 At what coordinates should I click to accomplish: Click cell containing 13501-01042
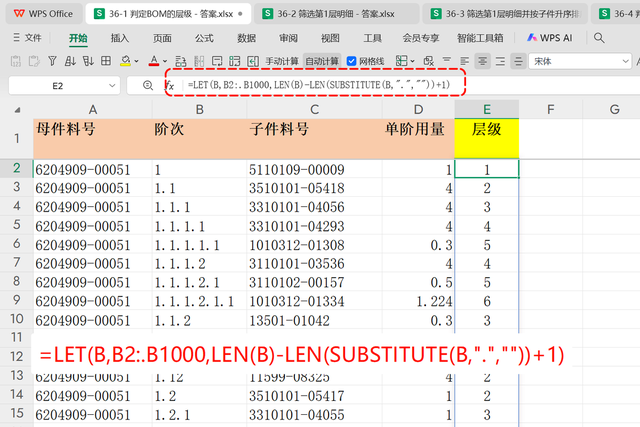tap(314, 320)
